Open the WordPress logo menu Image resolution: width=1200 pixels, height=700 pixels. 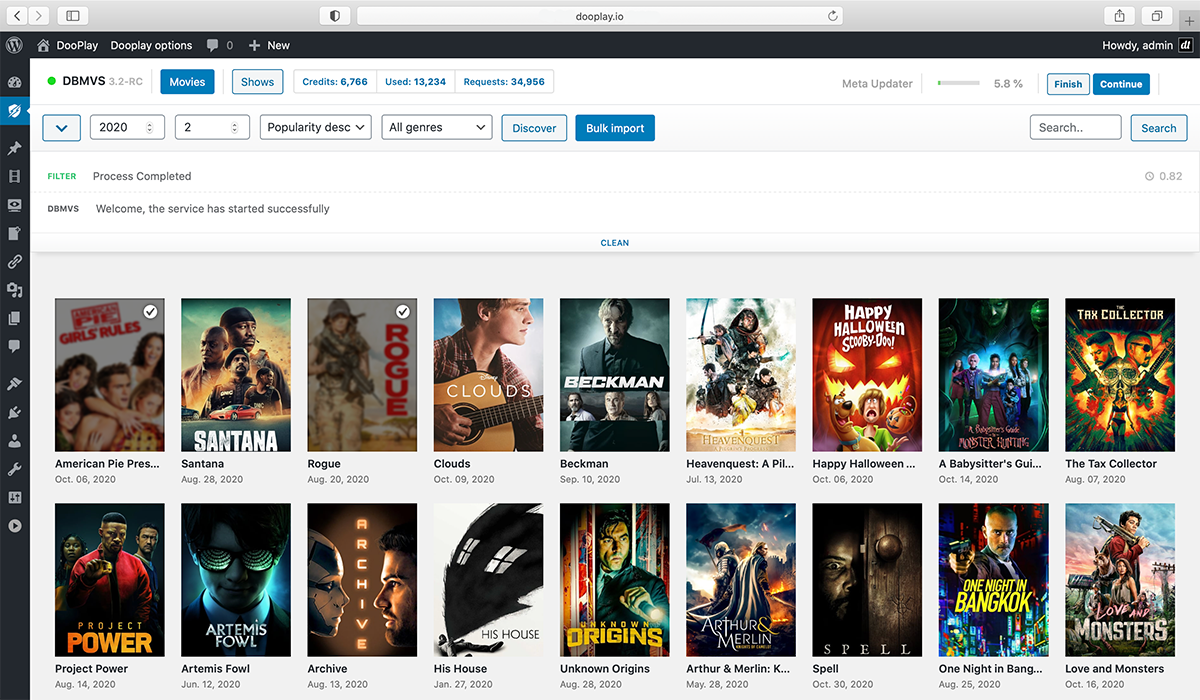[14, 45]
